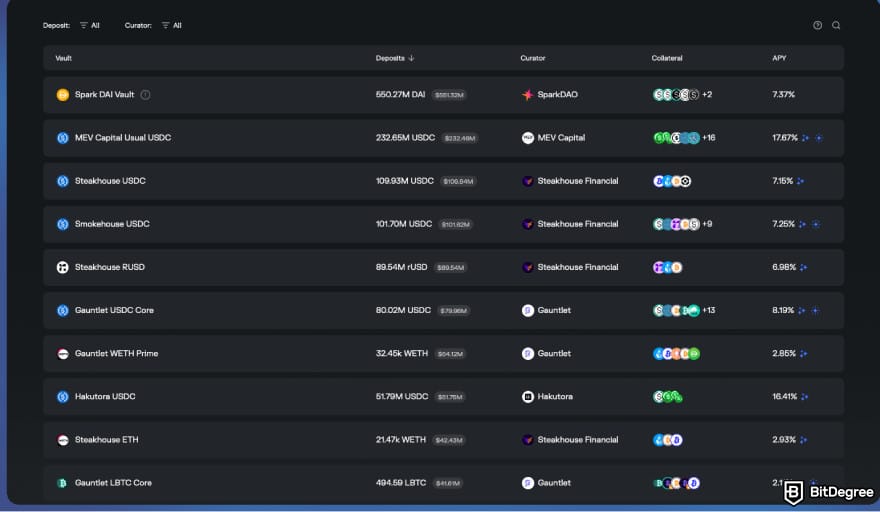
Task: Click the sparkle icon beside 2.93% APY
Action: 804,440
